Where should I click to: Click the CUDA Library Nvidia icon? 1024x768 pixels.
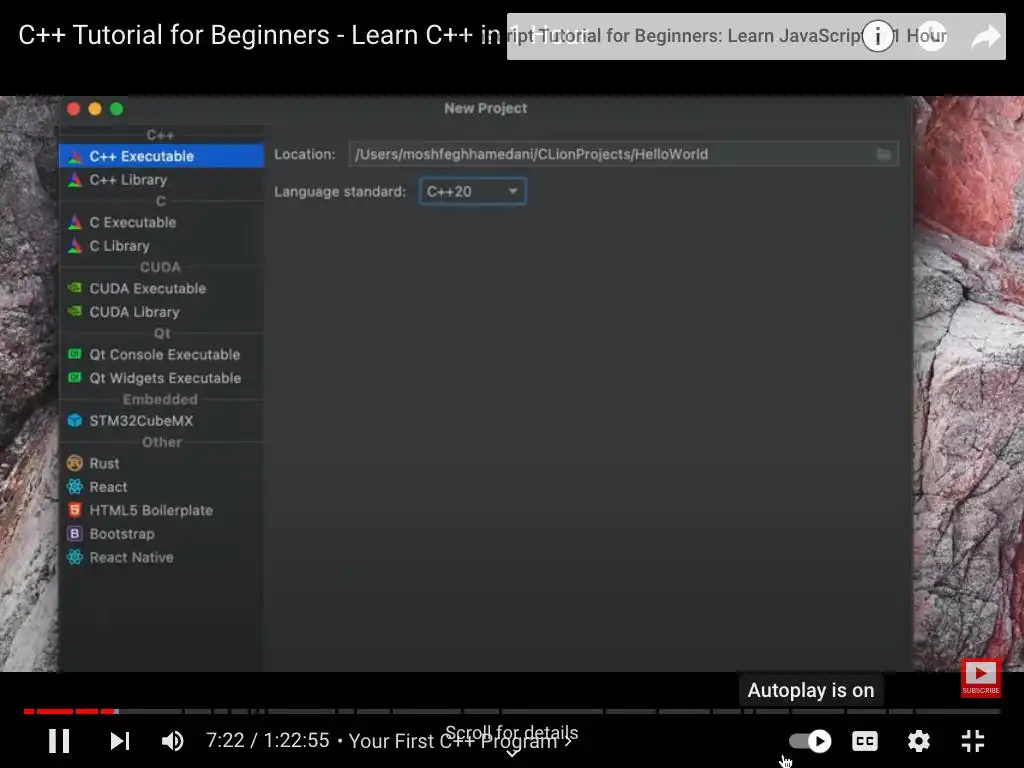tap(75, 311)
